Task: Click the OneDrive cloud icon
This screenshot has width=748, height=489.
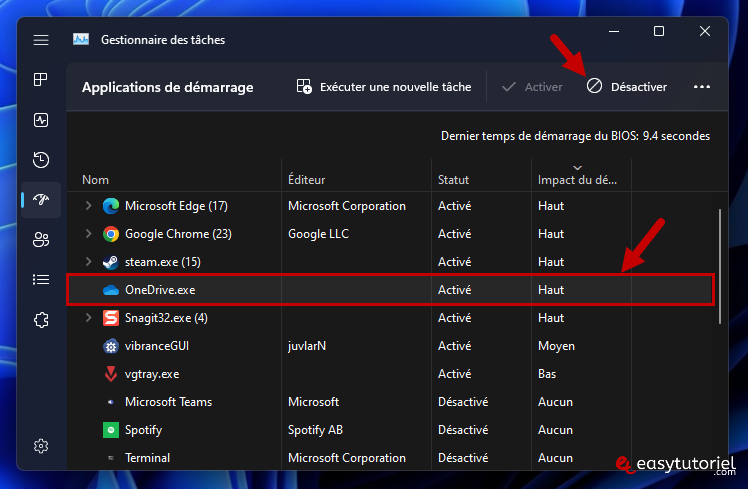Action: [x=111, y=290]
